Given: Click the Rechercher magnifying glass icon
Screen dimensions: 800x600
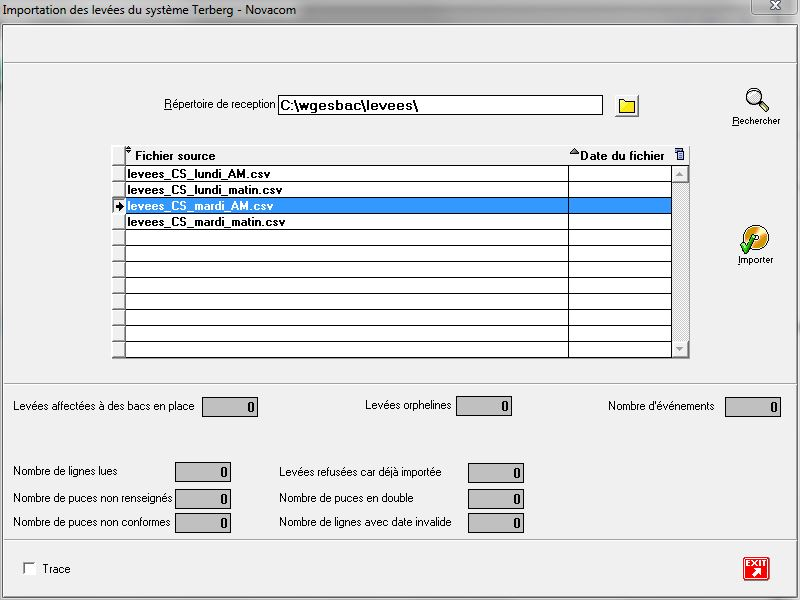Looking at the screenshot, I should click(756, 101).
